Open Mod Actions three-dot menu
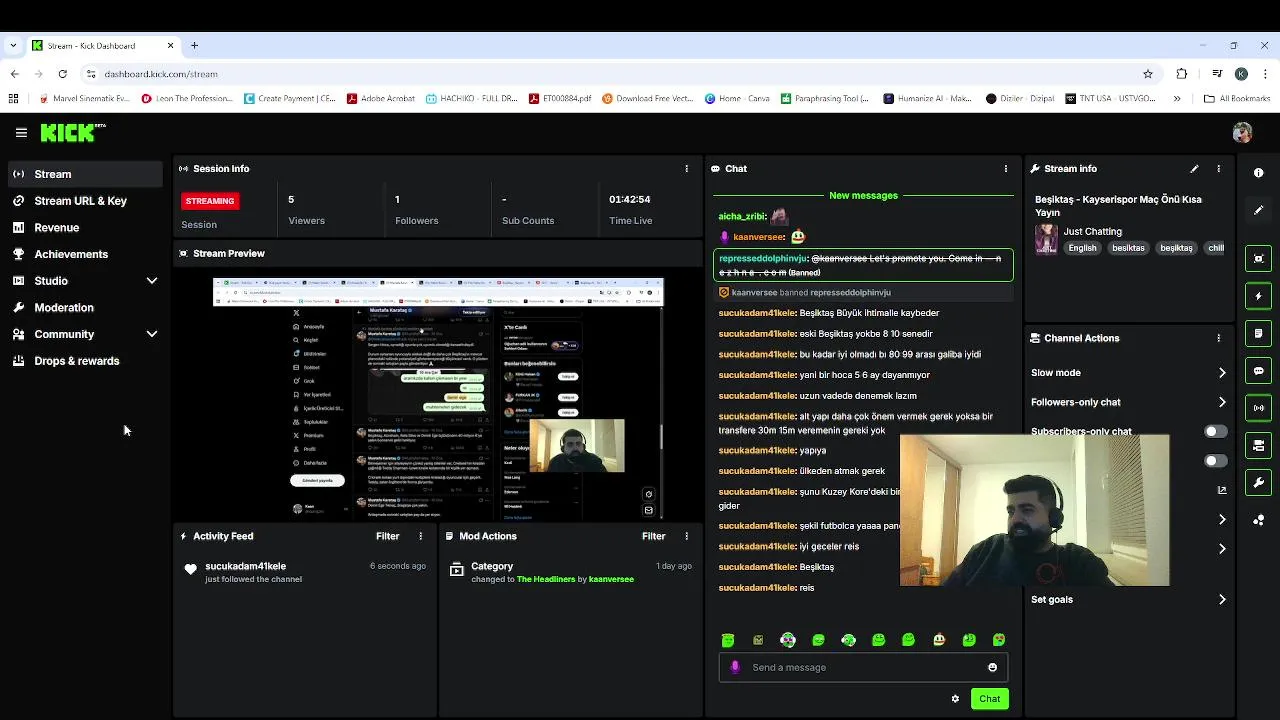This screenshot has height=720, width=1280. (686, 536)
